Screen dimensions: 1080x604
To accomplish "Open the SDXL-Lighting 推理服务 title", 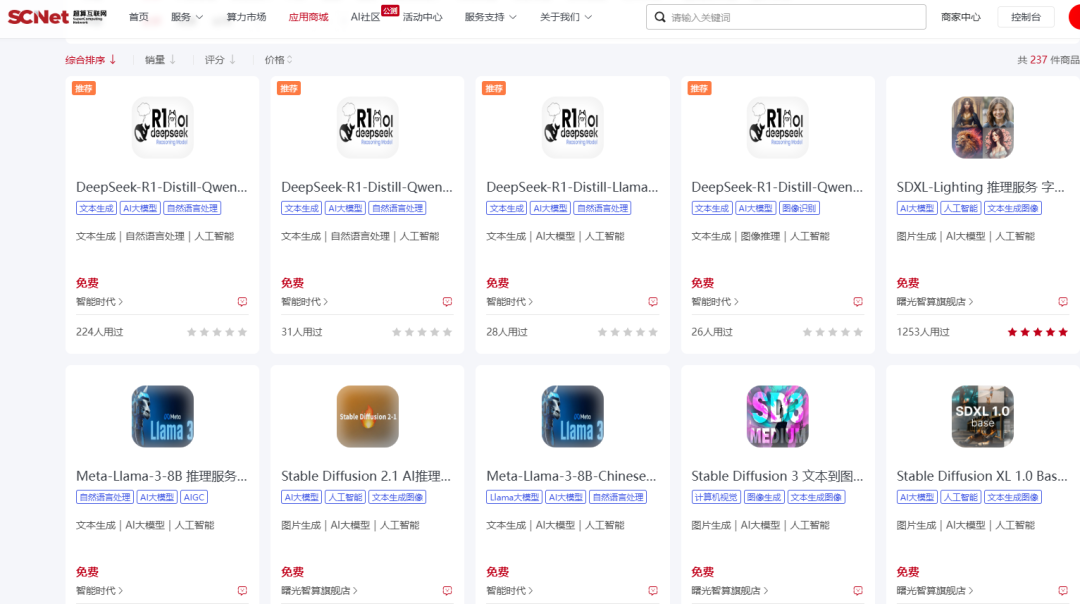I will [980, 187].
